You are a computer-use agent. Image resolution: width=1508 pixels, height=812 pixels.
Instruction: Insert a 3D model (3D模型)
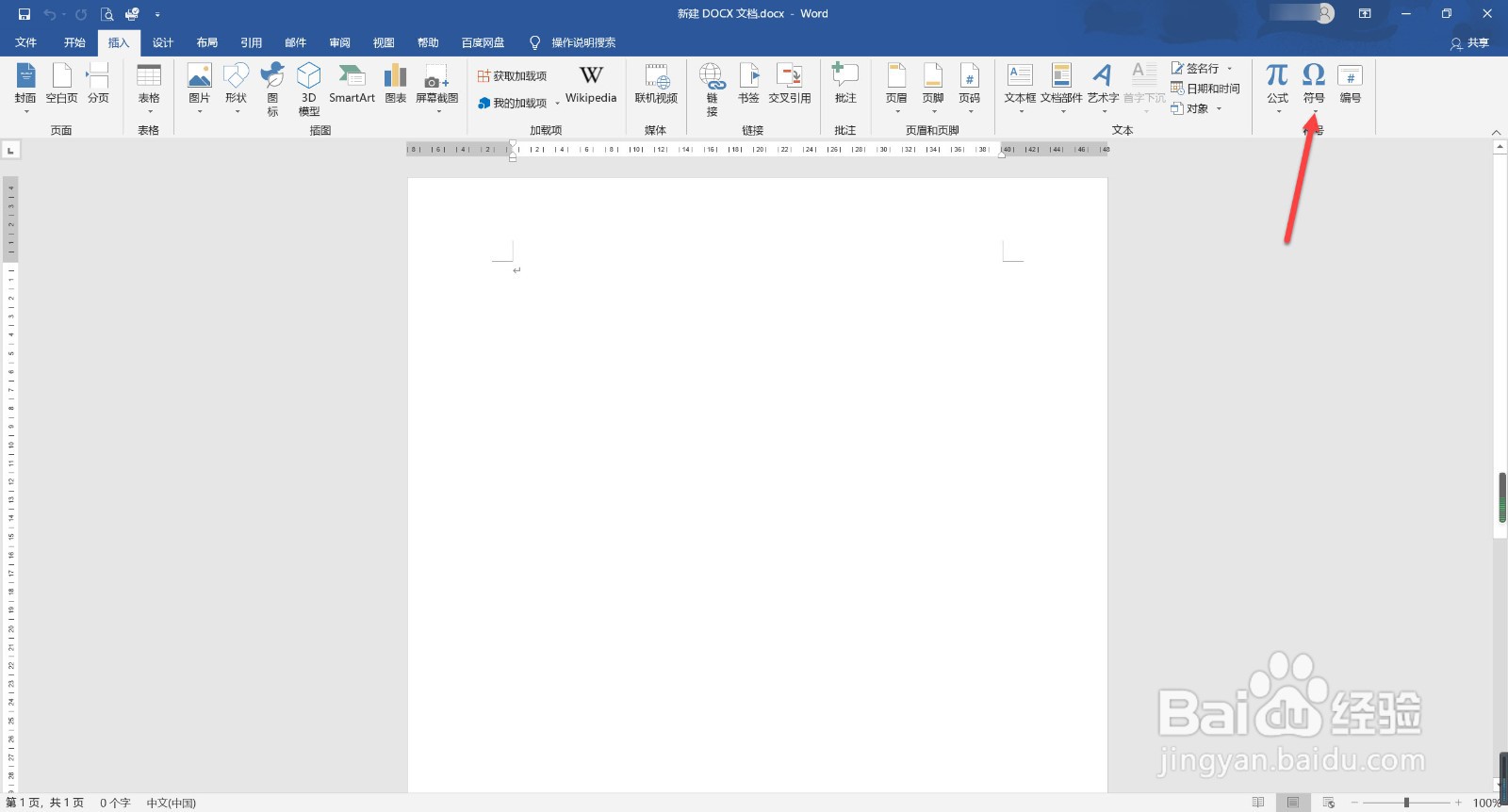click(309, 89)
